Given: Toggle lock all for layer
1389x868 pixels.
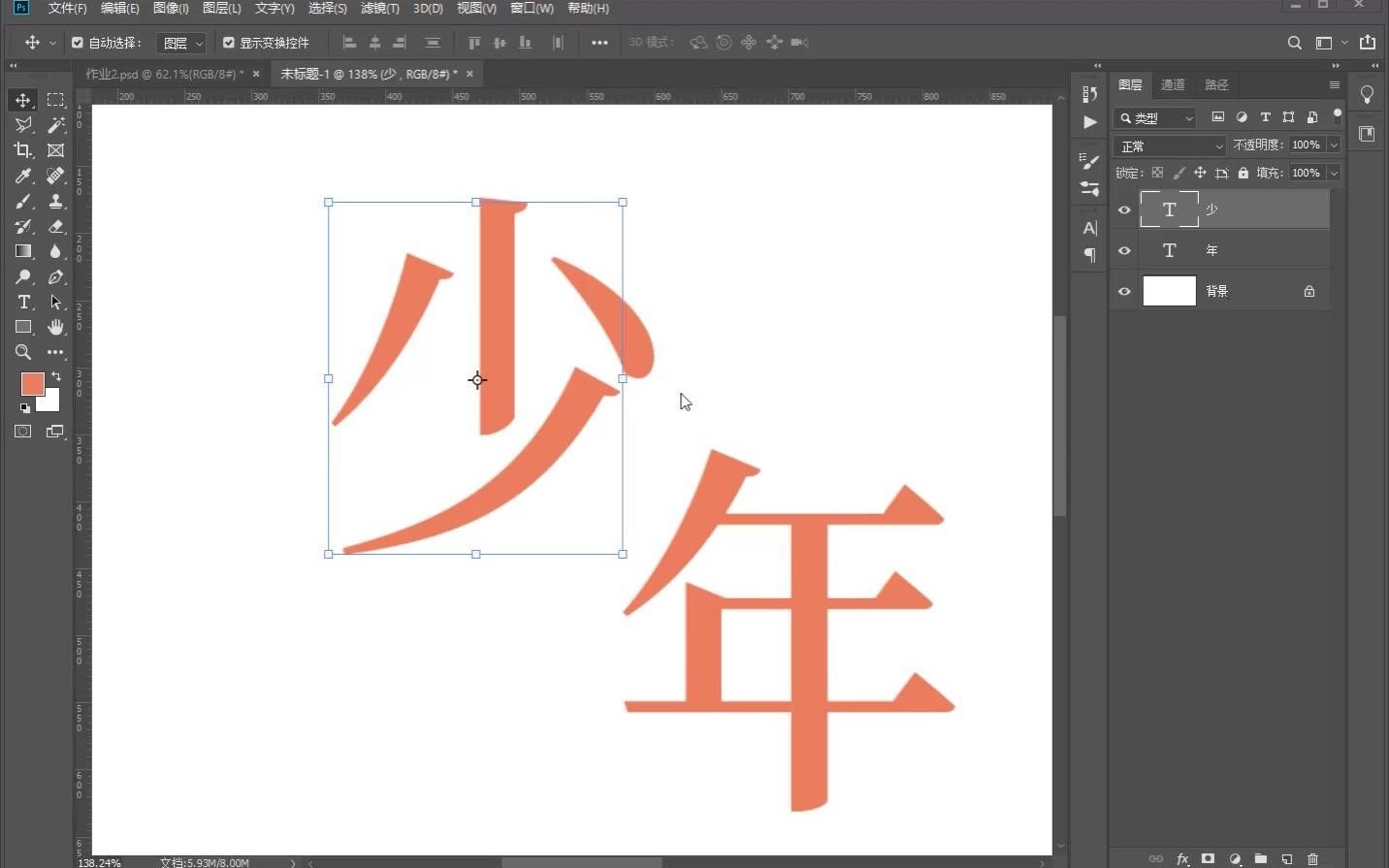Looking at the screenshot, I should coord(1243,173).
